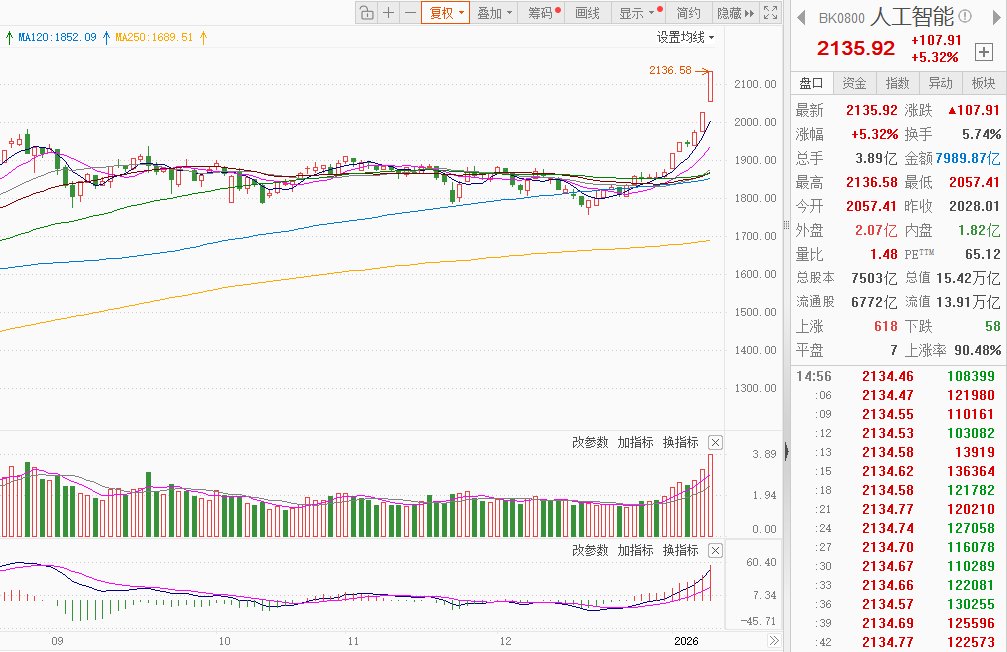The height and width of the screenshot is (652, 1007).
Task: Toggle 画线 drawing mode
Action: click(x=588, y=13)
